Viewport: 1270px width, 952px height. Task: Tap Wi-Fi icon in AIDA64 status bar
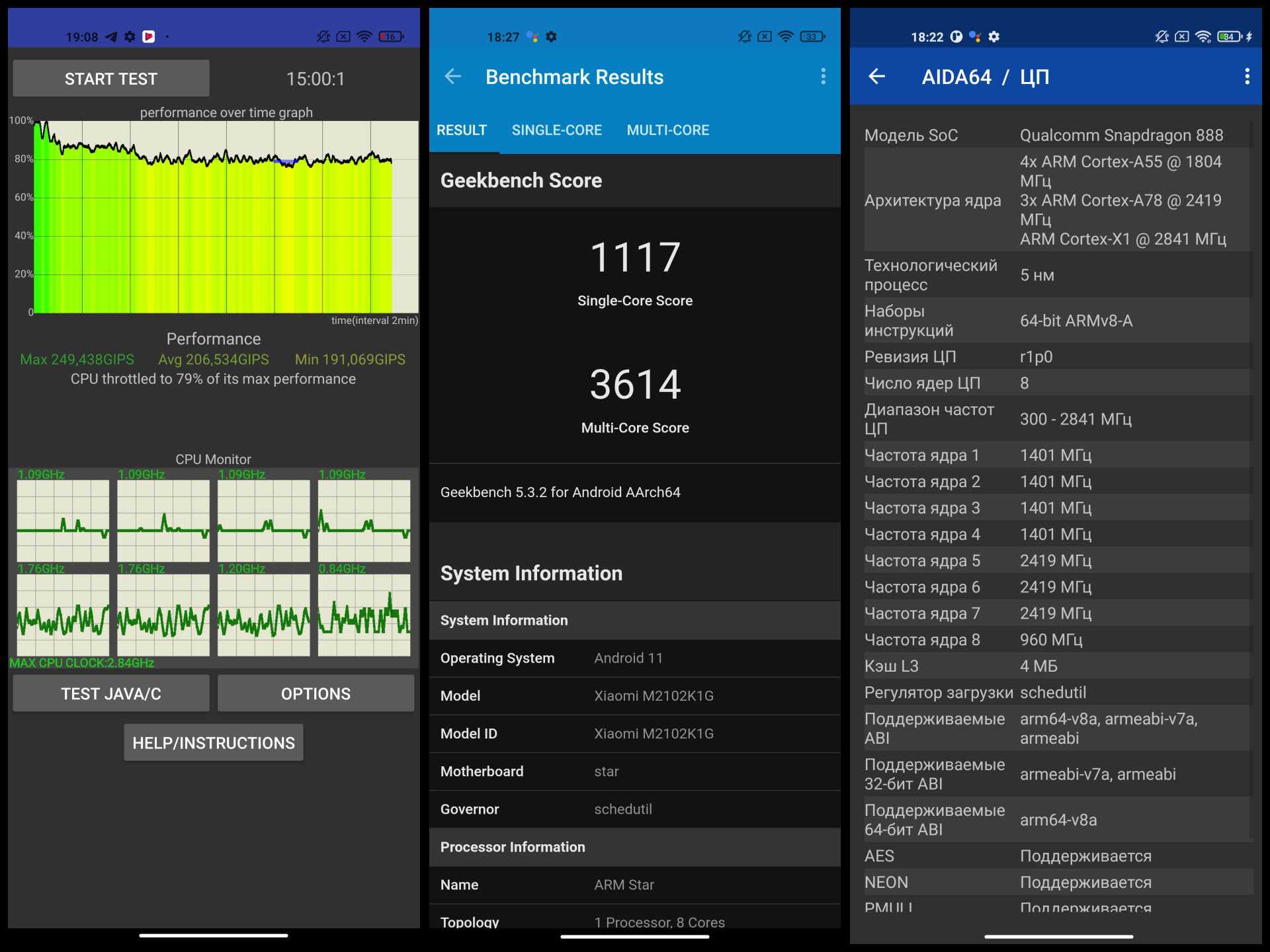[x=1203, y=37]
